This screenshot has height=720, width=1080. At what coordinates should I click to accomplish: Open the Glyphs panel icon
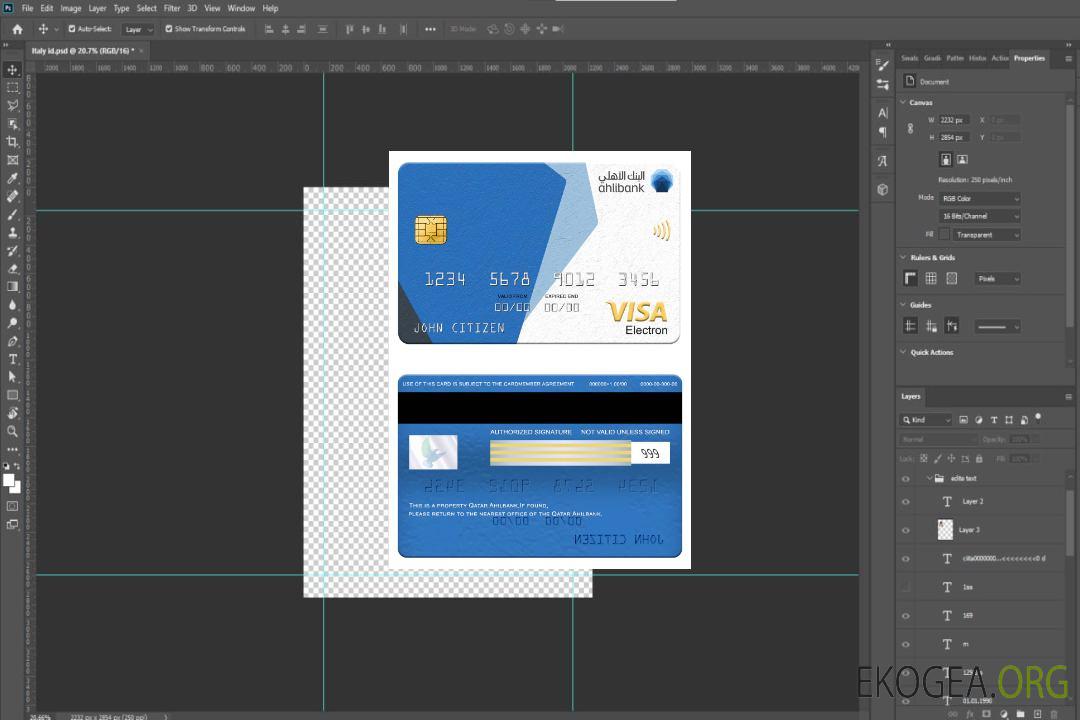883,161
